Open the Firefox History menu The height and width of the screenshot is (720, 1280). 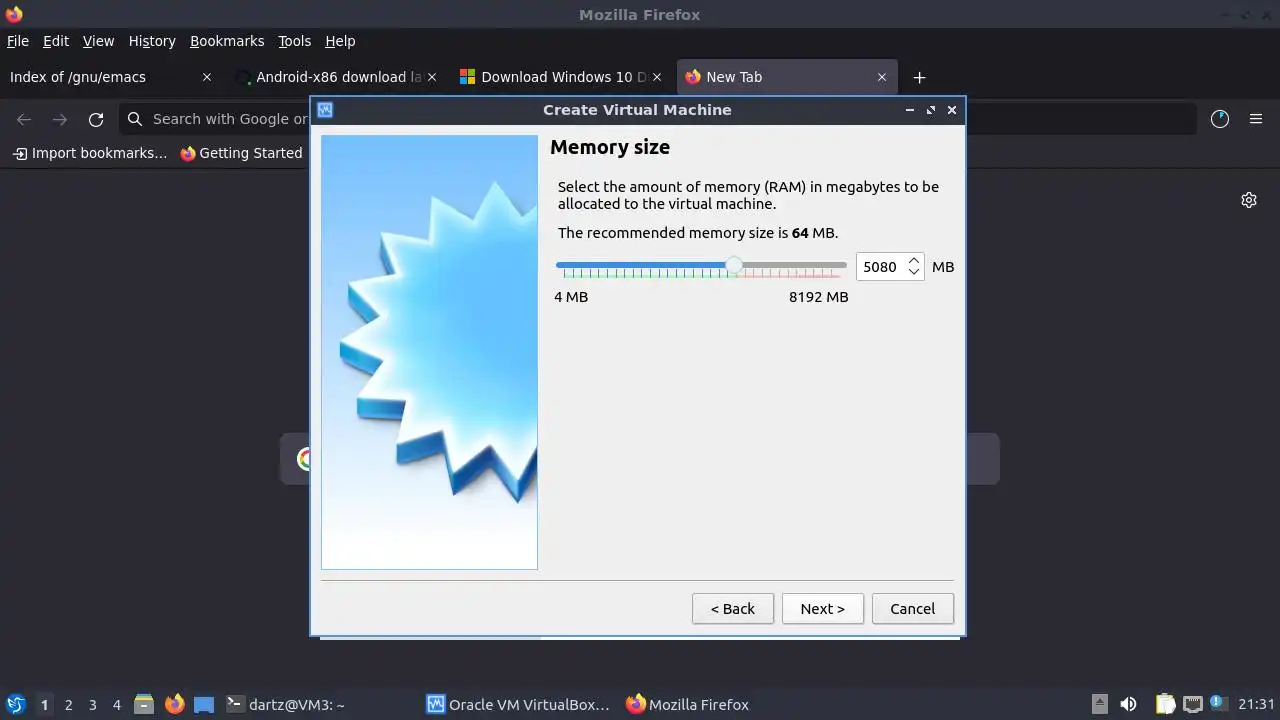[x=152, y=41]
